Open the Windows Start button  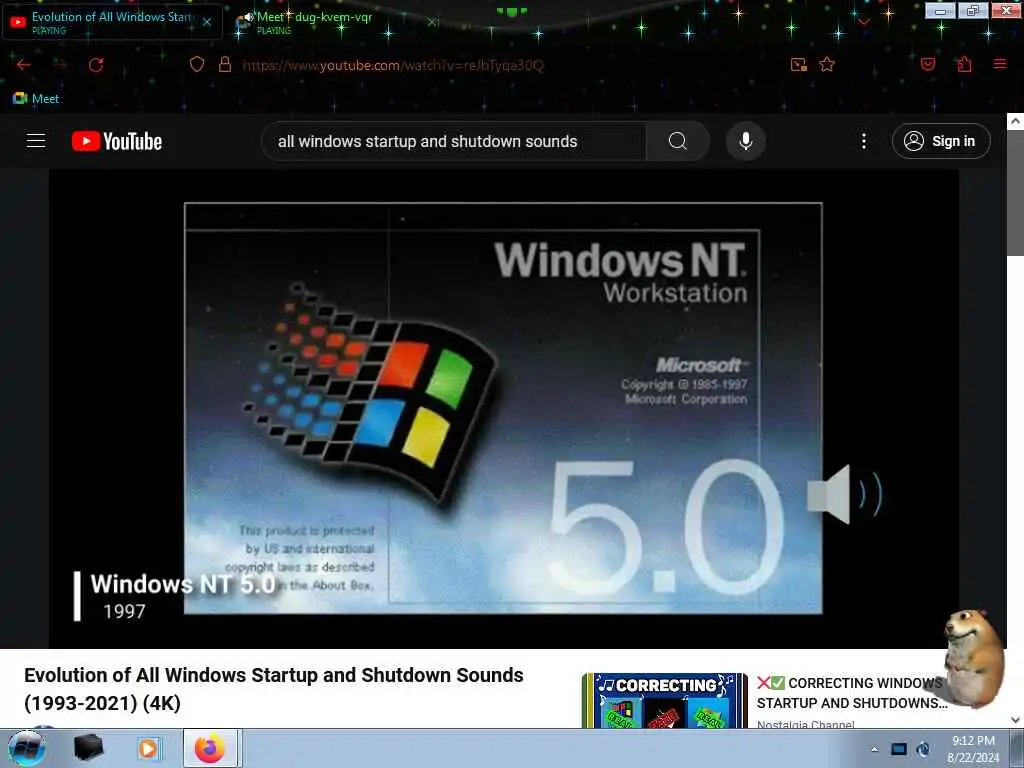coord(27,748)
